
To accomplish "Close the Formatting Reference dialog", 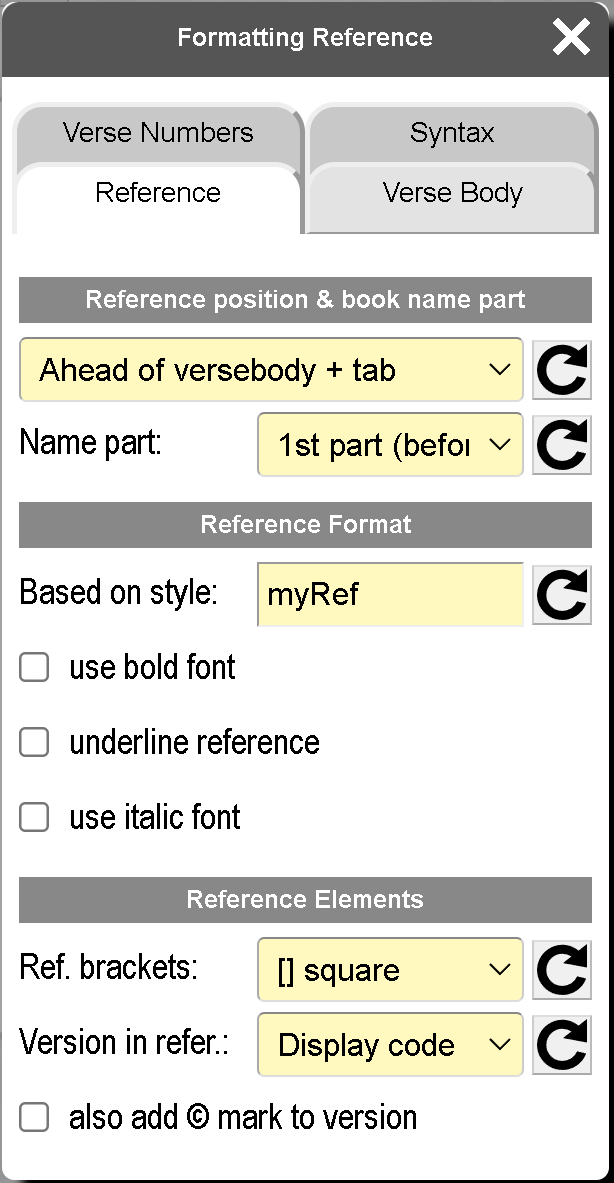I will pyautogui.click(x=571, y=38).
